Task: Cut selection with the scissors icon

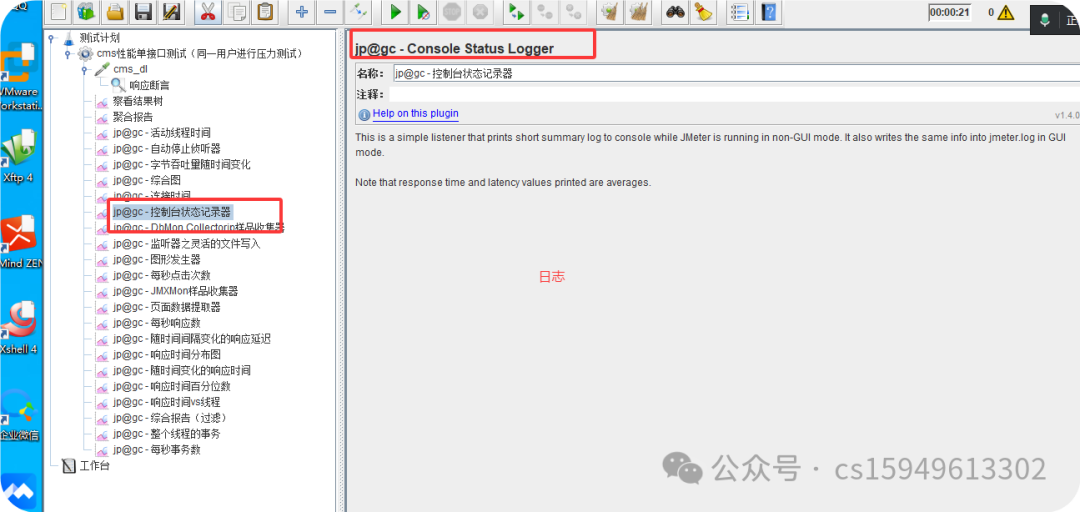Action: [207, 11]
